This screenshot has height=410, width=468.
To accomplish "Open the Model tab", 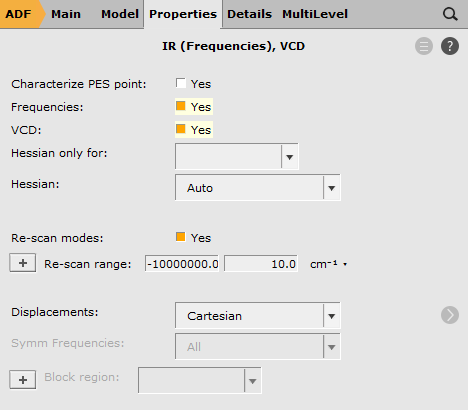I will point(120,14).
